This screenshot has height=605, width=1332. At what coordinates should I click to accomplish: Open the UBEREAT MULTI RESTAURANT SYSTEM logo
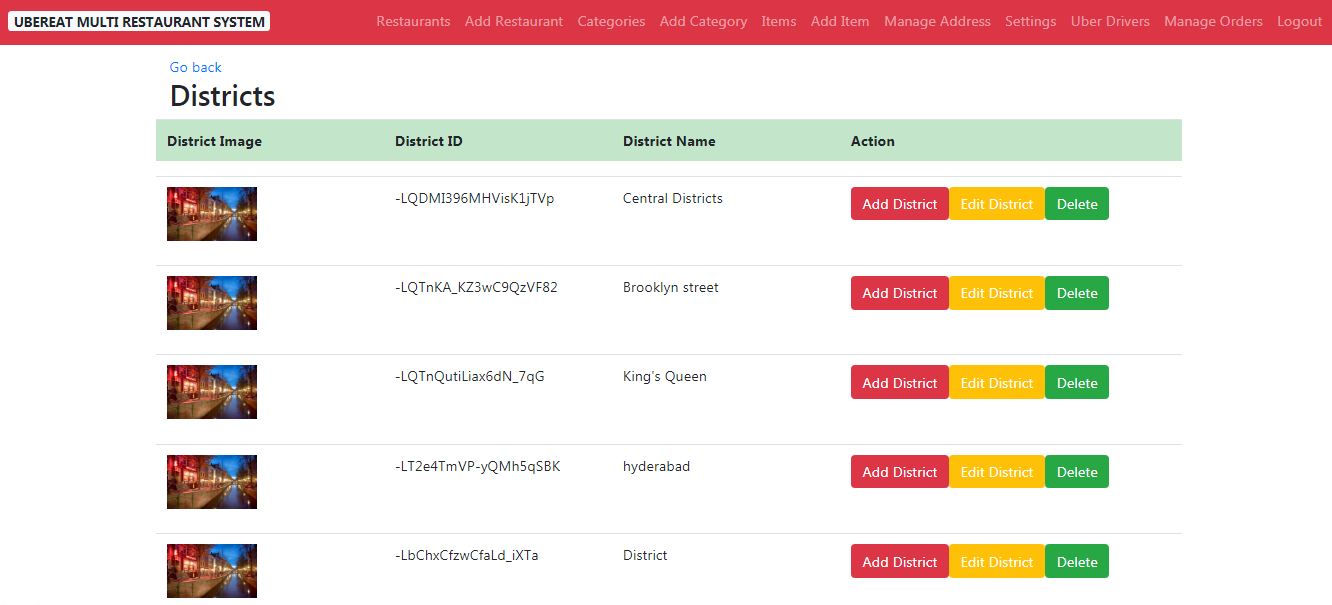(x=139, y=21)
